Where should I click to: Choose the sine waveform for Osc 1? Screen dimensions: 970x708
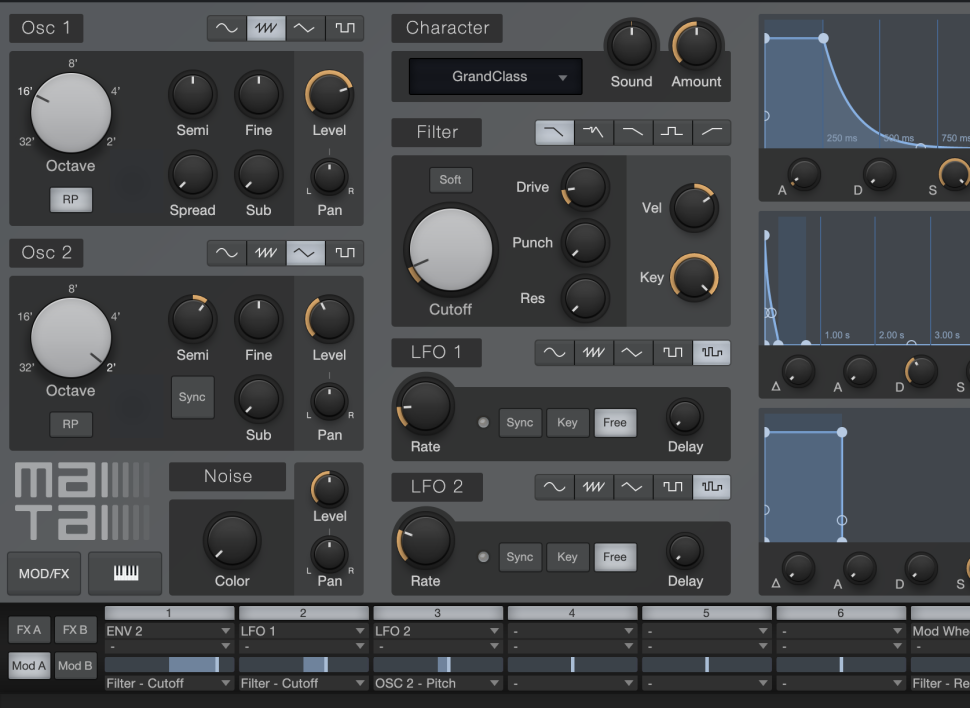pos(227,28)
